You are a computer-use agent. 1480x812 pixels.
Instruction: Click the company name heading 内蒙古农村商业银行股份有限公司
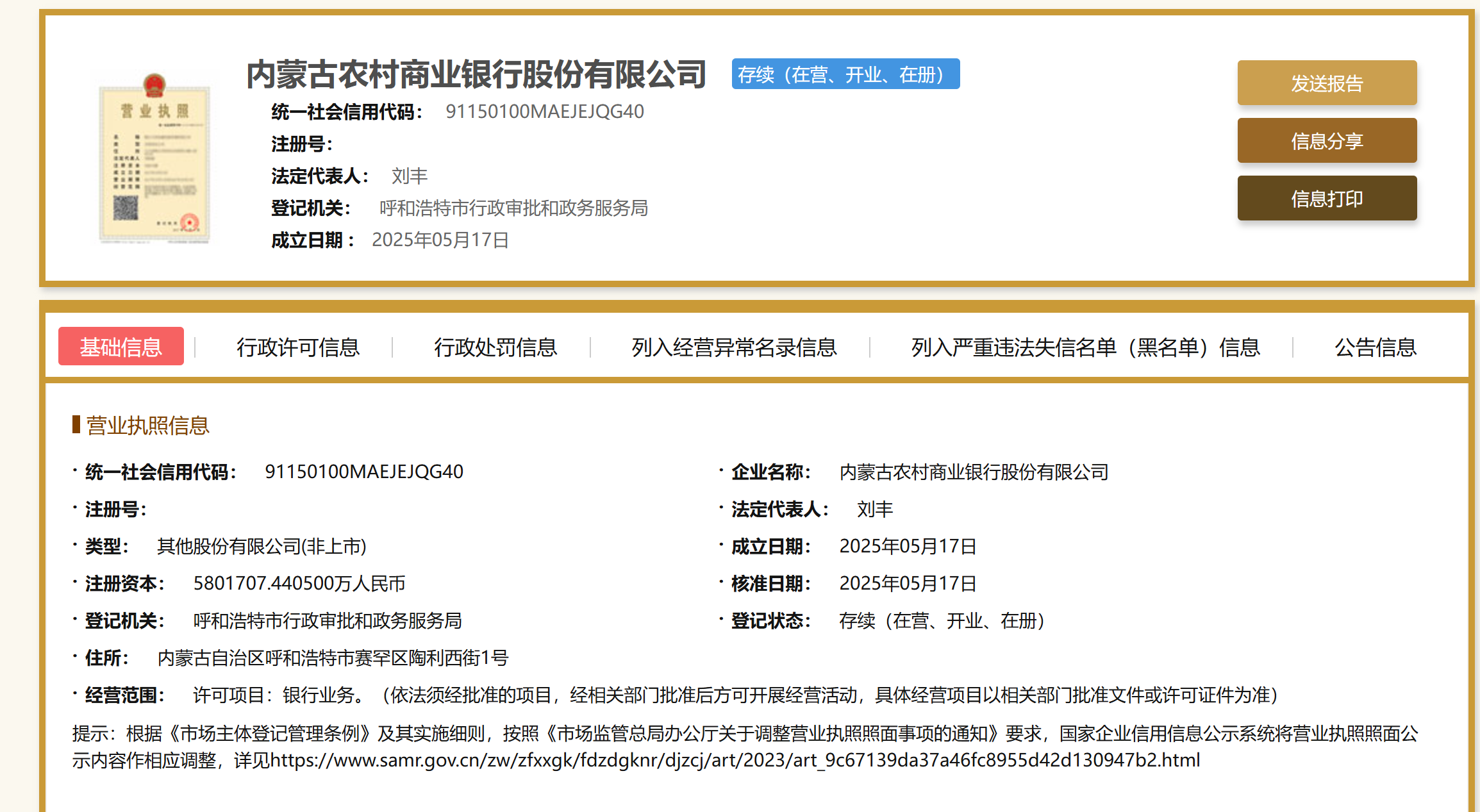[476, 74]
